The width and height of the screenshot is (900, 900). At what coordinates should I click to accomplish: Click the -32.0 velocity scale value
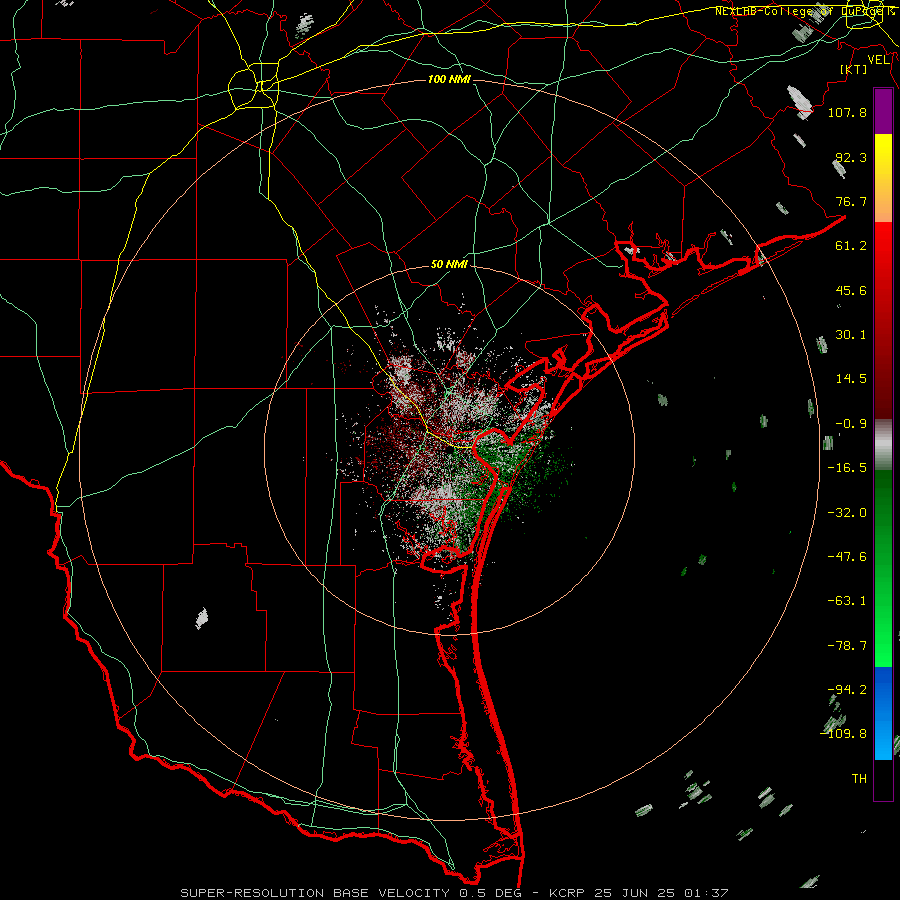coord(847,513)
